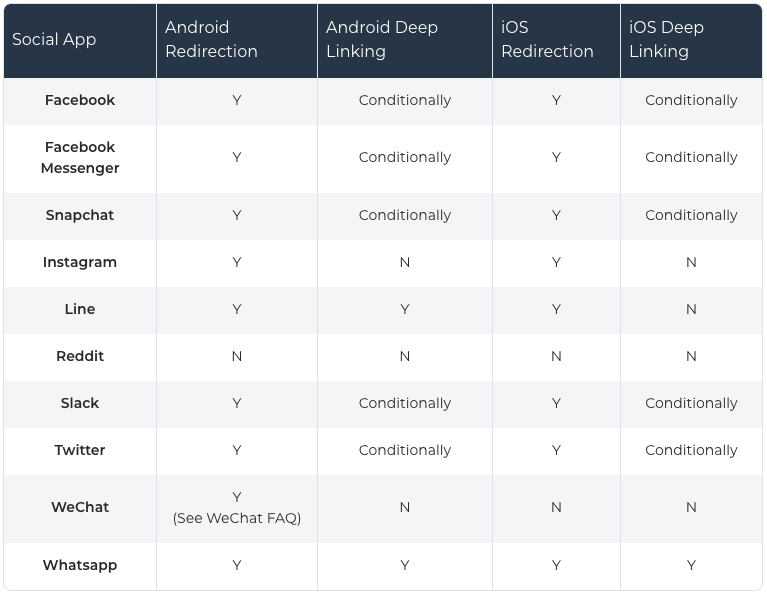This screenshot has width=767, height=594.
Task: Click the Snapchat row label
Action: coord(80,215)
